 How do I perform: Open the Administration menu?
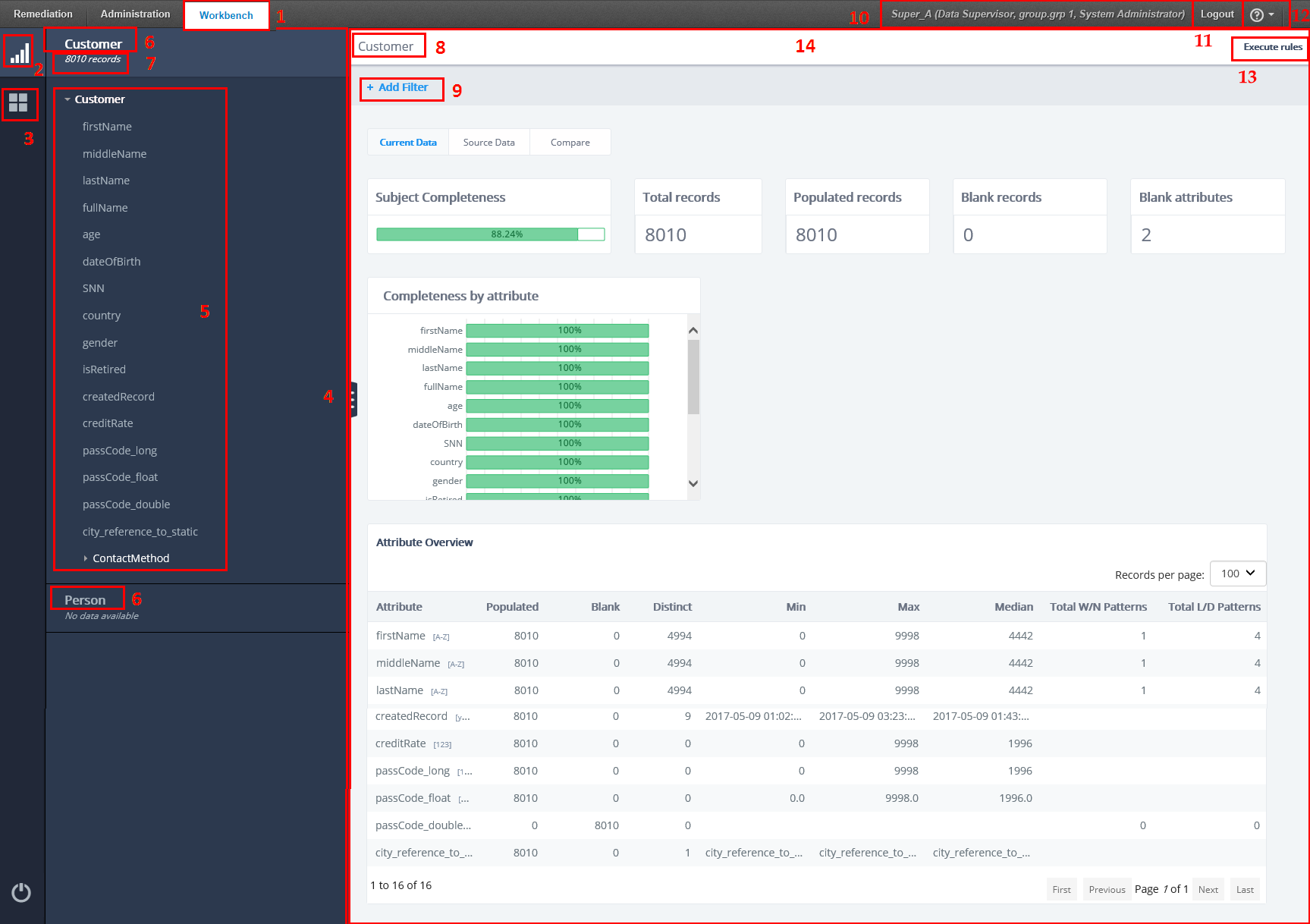click(135, 14)
